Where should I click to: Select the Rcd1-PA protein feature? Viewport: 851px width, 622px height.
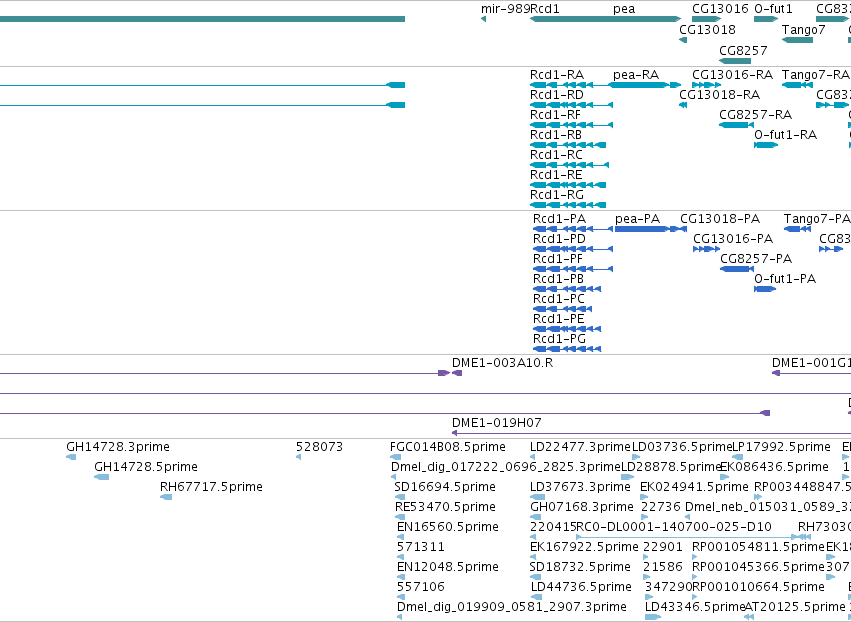click(573, 229)
